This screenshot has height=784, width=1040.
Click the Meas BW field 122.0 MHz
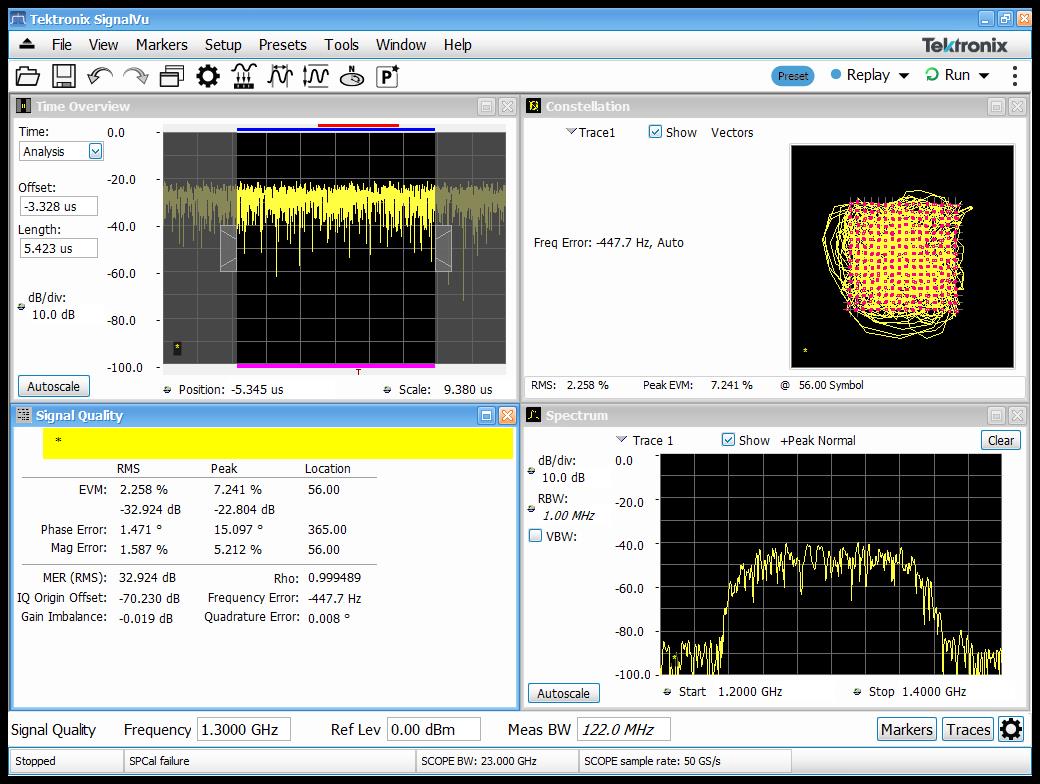point(623,730)
